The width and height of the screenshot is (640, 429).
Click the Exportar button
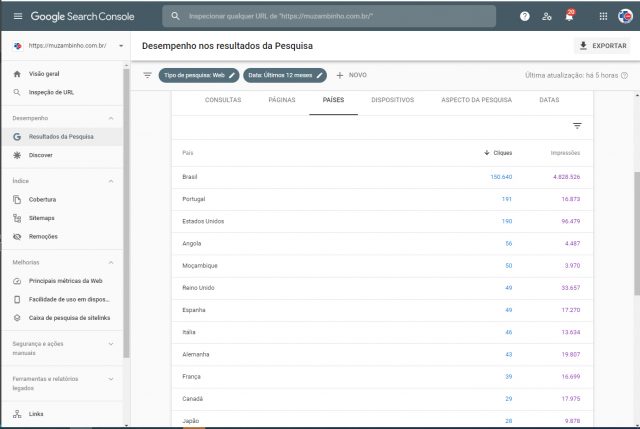coord(602,46)
